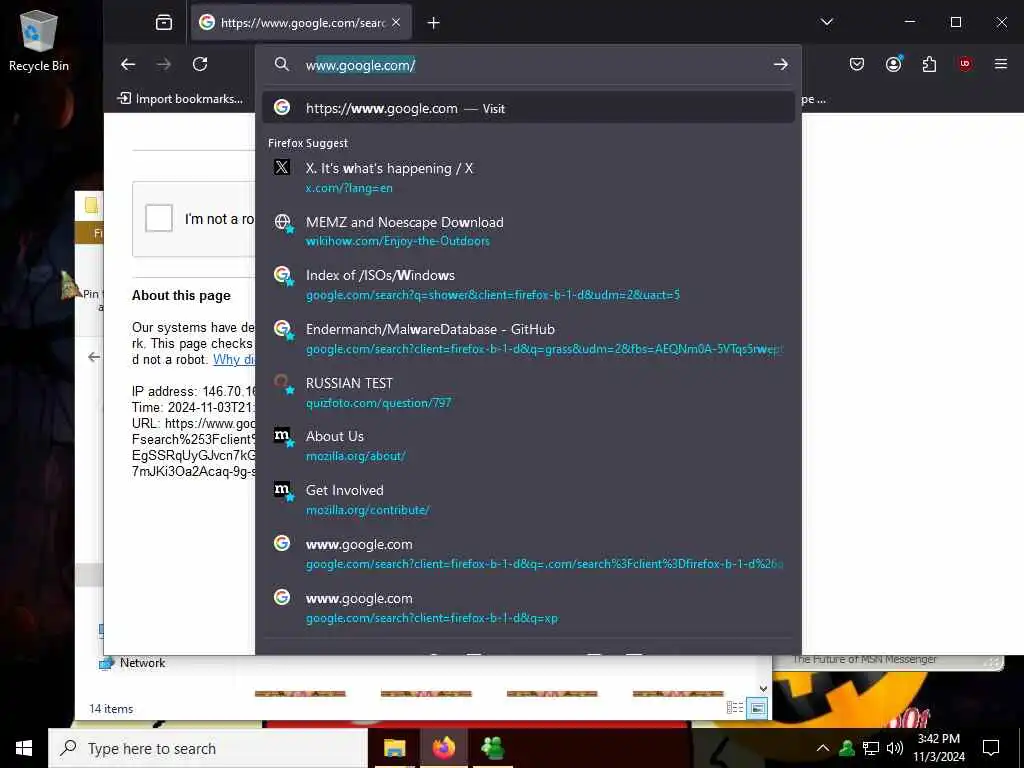This screenshot has height=768, width=1024.
Task: Check the I'm not a robot box
Action: click(x=159, y=218)
